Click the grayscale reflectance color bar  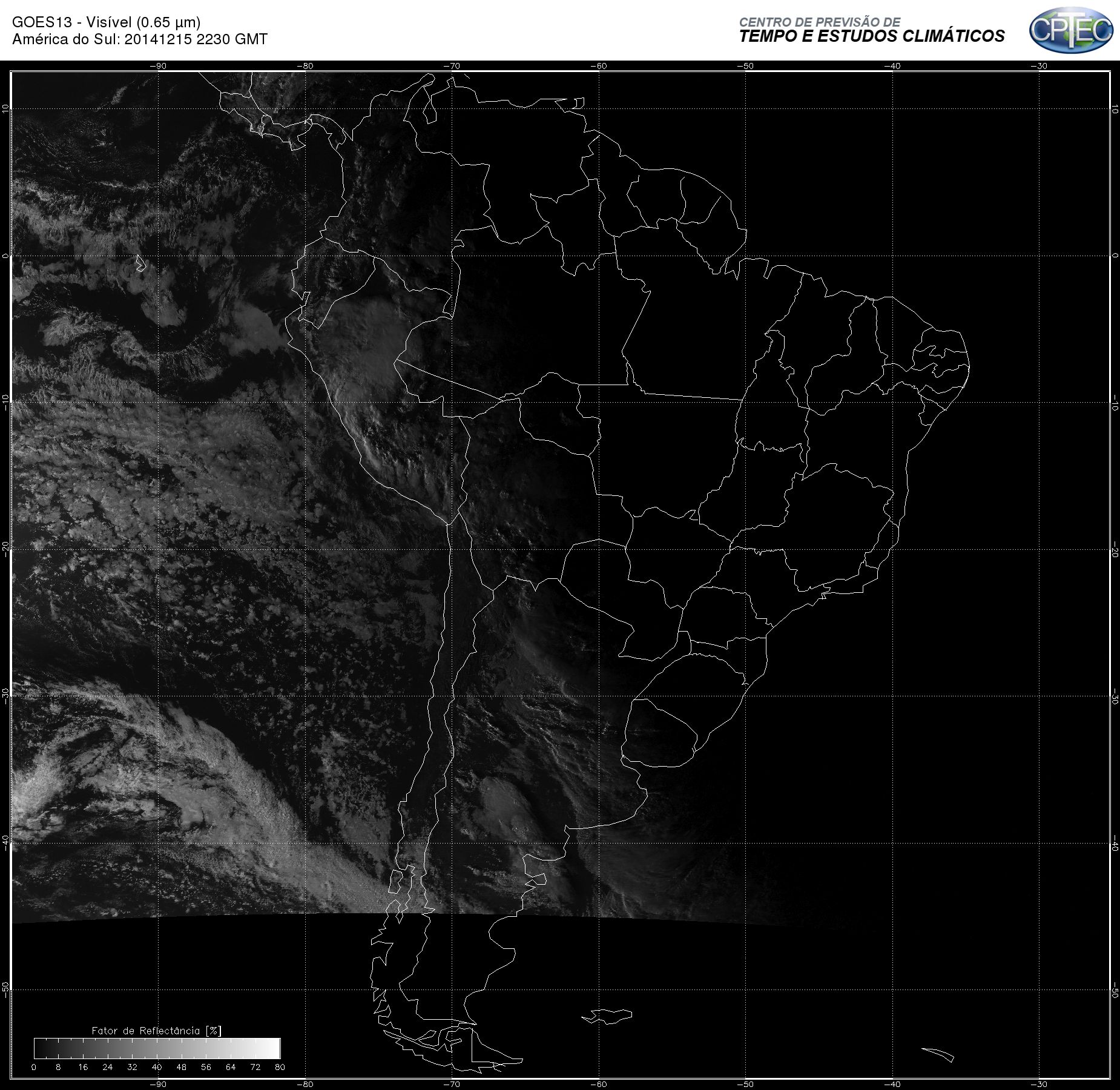point(157,1048)
